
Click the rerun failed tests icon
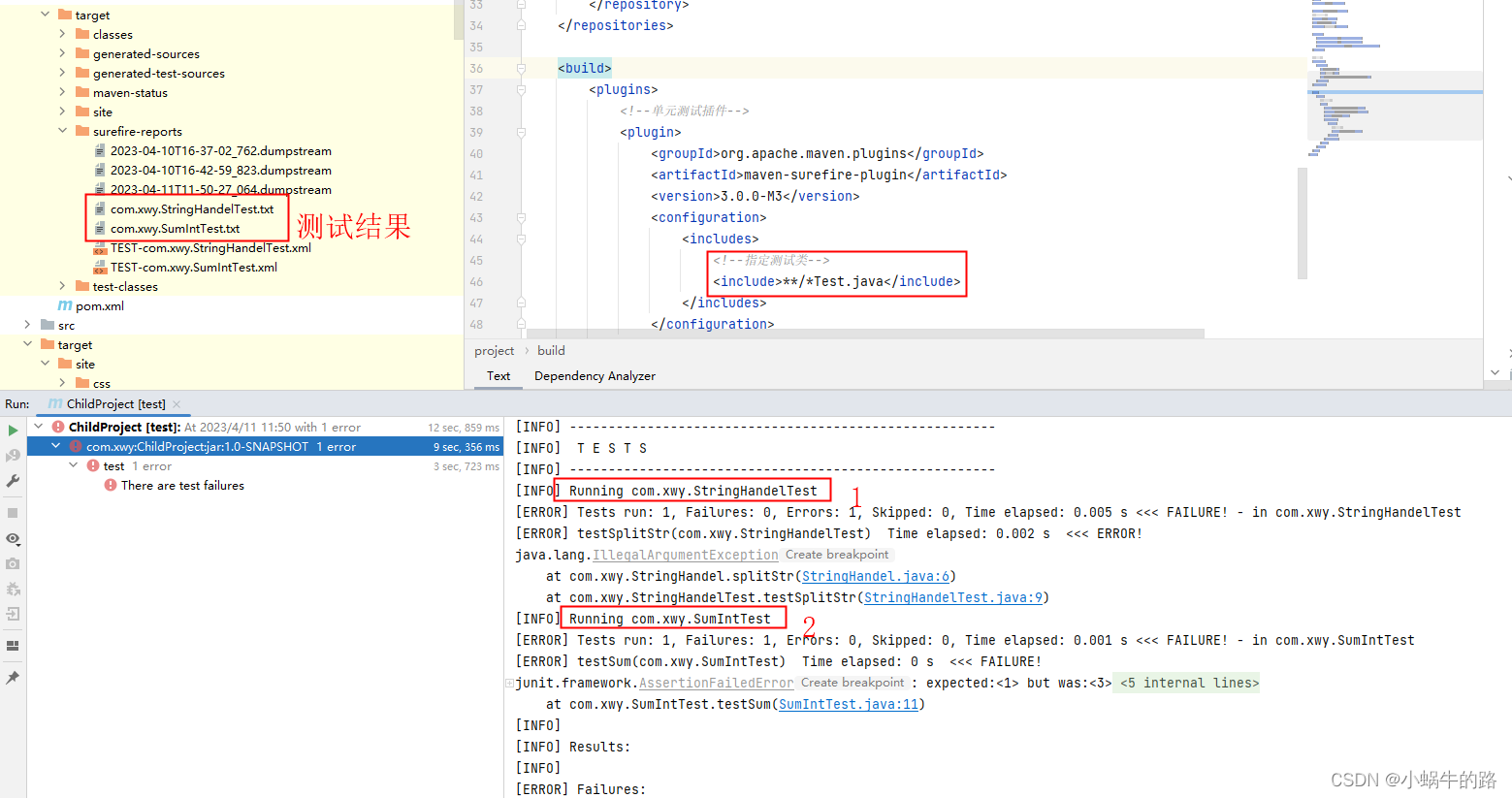(13, 456)
